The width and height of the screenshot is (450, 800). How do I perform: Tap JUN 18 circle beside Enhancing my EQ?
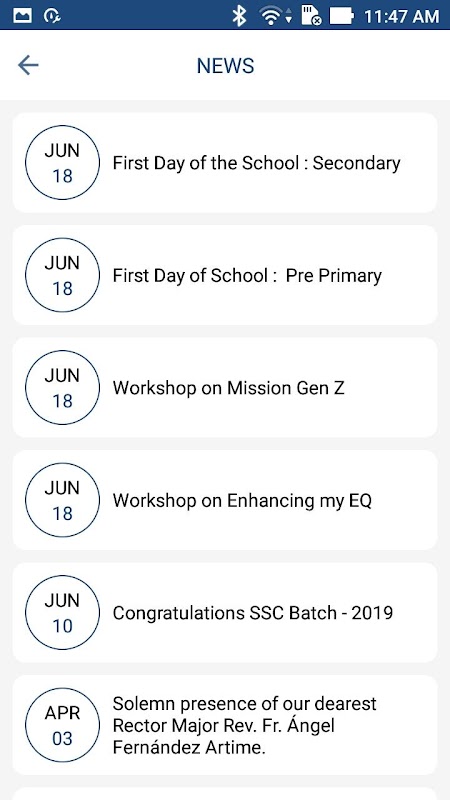click(x=62, y=500)
